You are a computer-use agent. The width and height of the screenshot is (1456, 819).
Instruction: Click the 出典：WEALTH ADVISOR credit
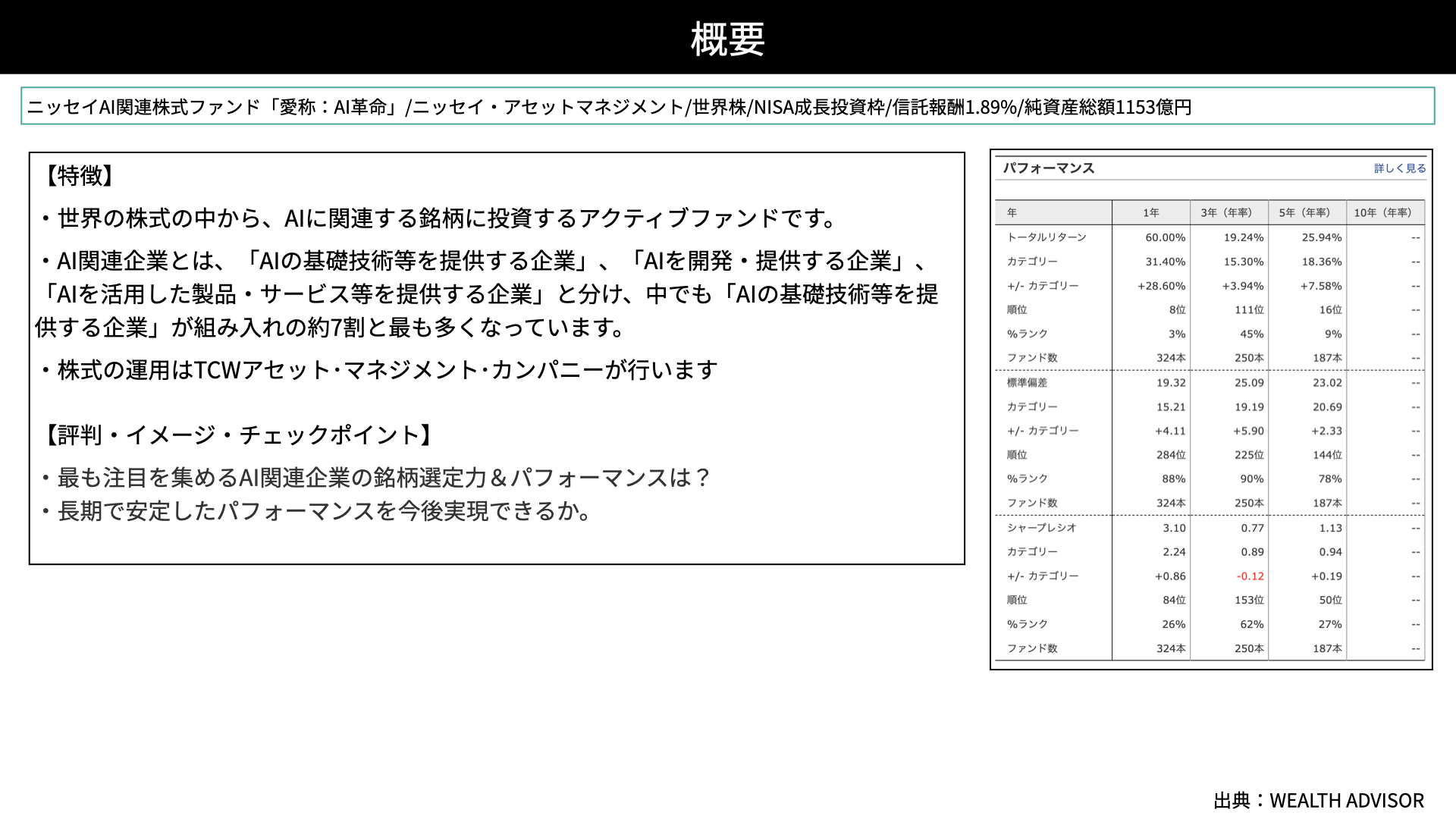point(1319,801)
